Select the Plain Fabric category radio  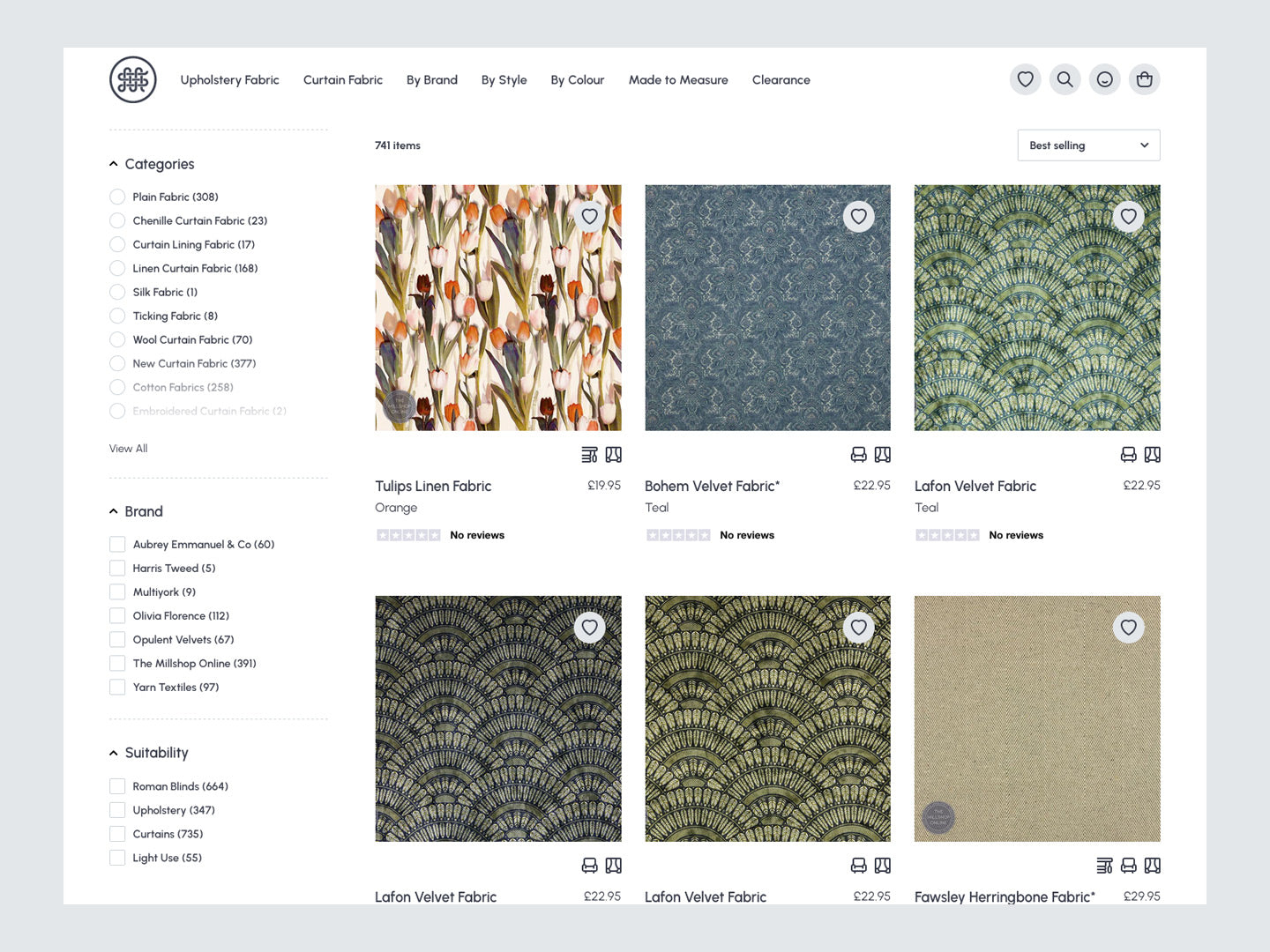click(x=117, y=197)
